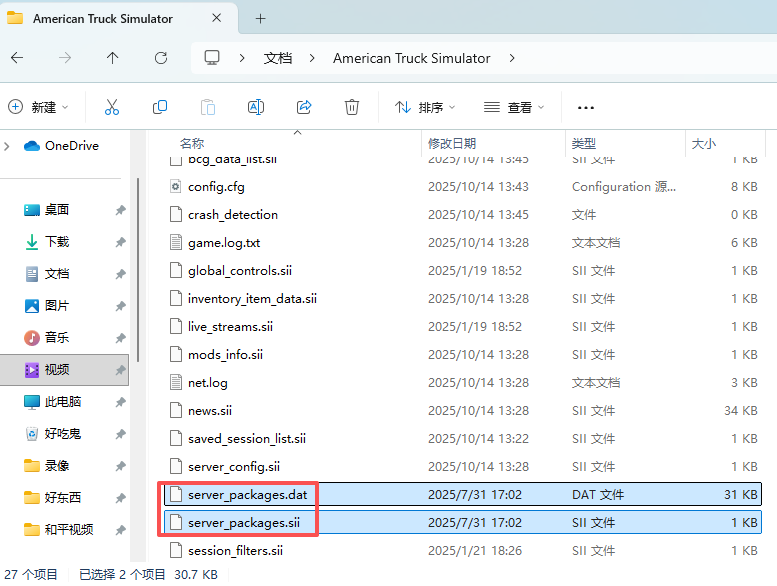Open the 排序 (Sort) dropdown menu
Viewport: 777px width, 586px height.
tap(425, 107)
